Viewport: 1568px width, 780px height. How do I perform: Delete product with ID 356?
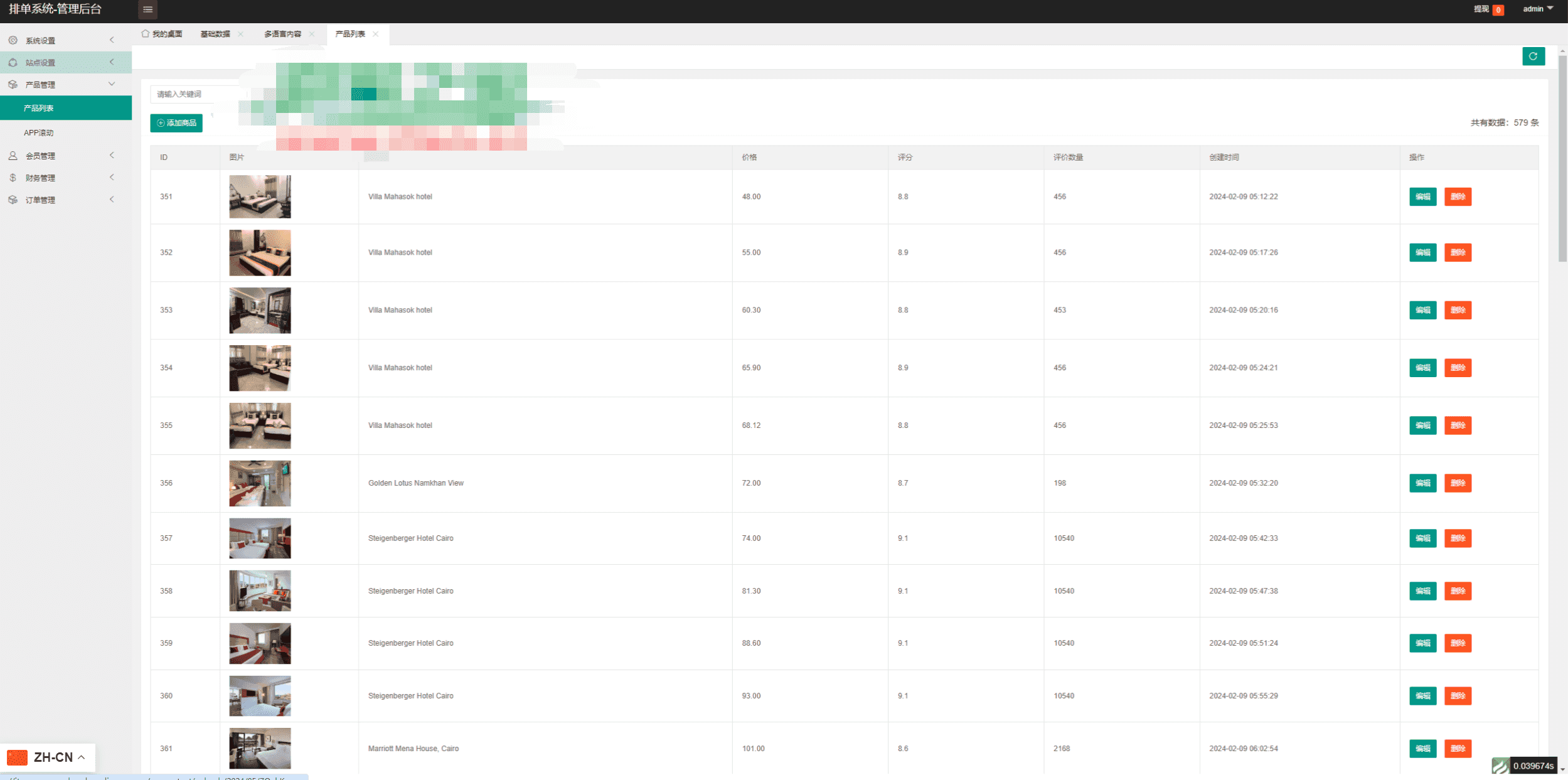pyautogui.click(x=1458, y=483)
